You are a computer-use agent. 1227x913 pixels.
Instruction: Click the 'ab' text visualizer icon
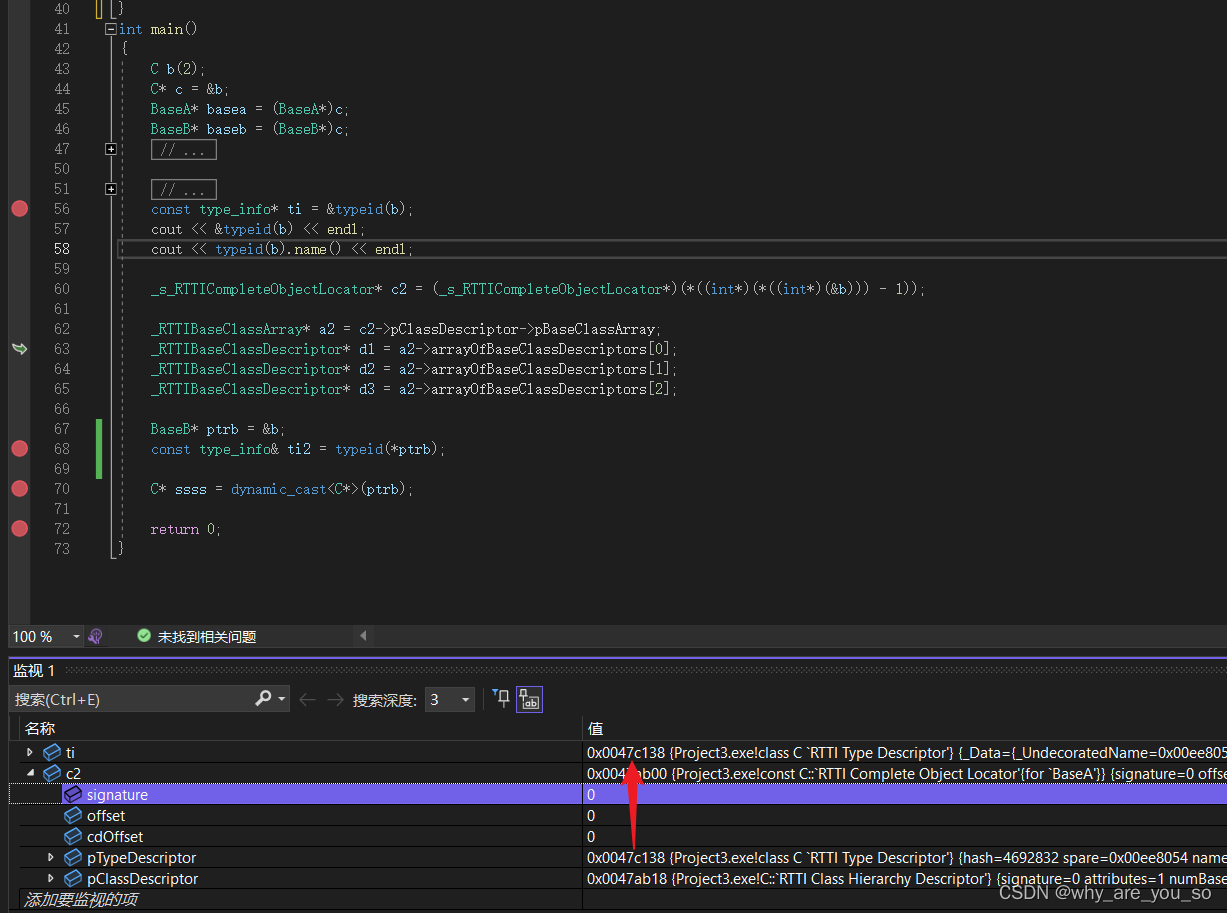529,699
